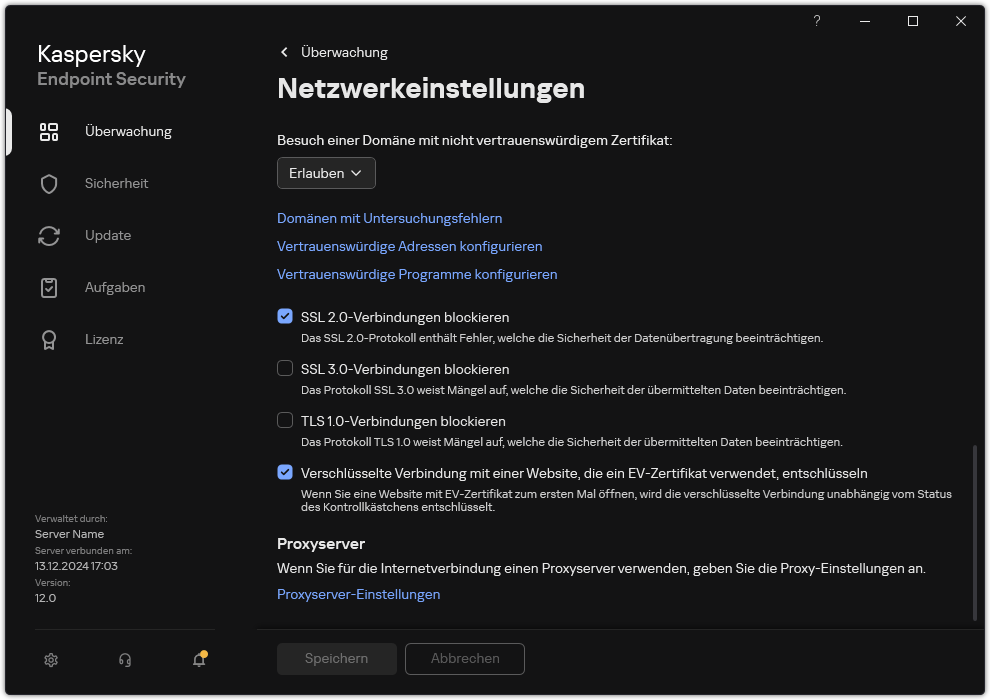
Task: Disable blocking of SSL 2.0 connections
Action: [284, 317]
